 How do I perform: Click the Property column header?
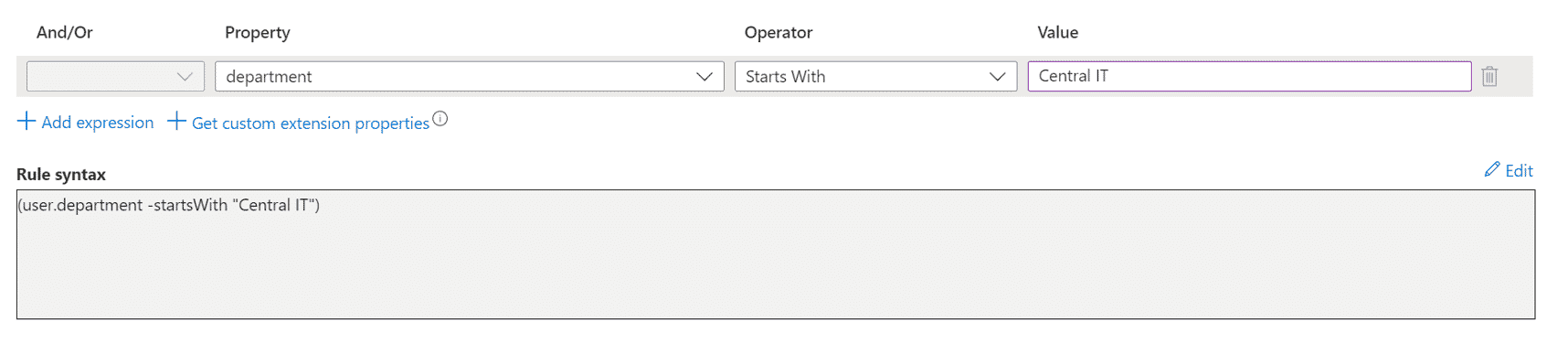tap(258, 32)
